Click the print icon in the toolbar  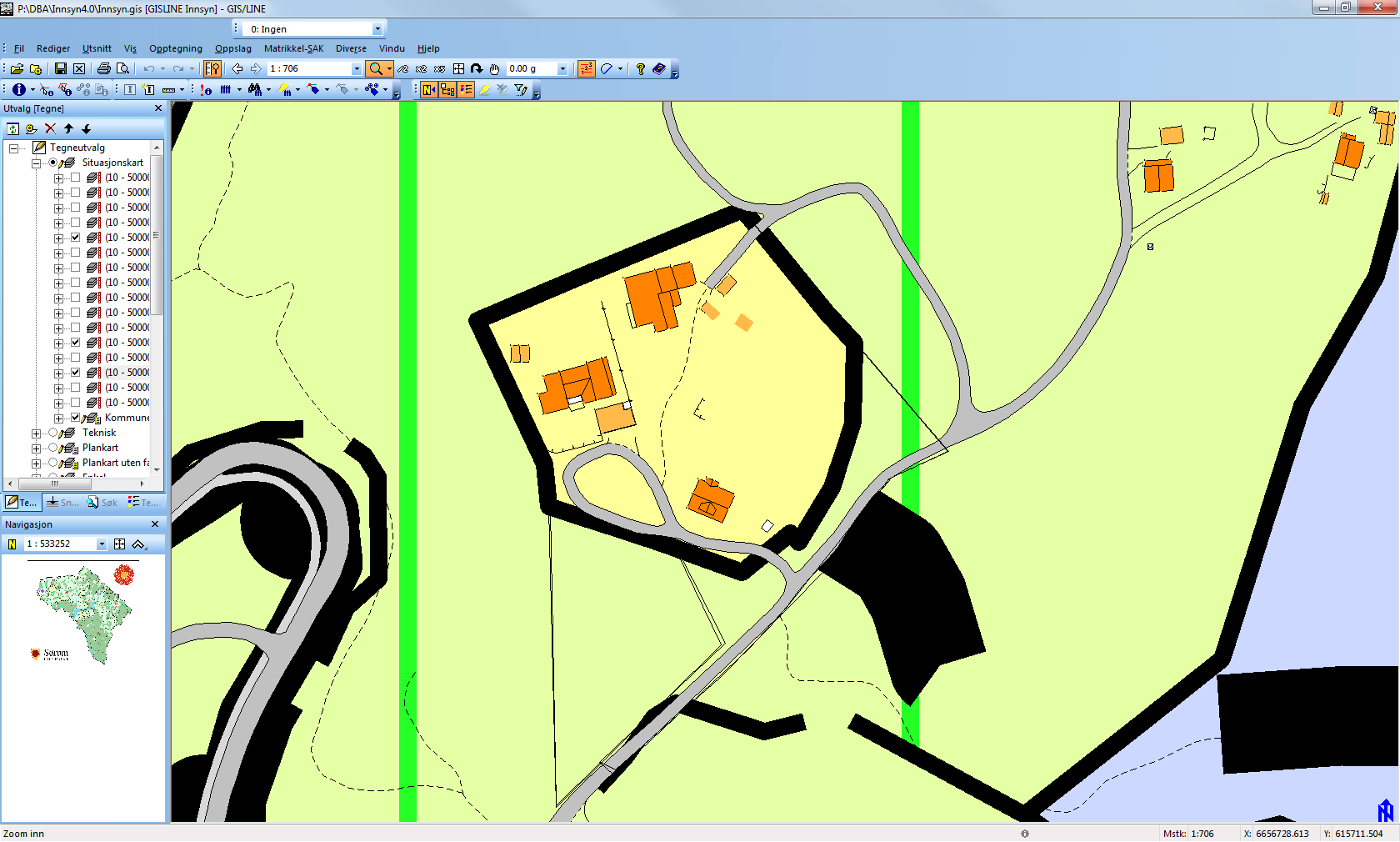(104, 69)
